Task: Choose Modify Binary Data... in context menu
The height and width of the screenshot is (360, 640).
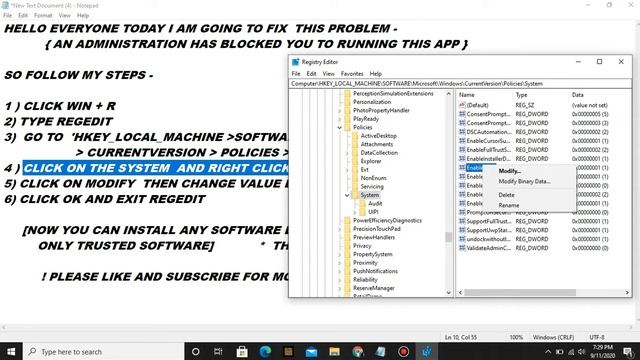Action: 524,181
